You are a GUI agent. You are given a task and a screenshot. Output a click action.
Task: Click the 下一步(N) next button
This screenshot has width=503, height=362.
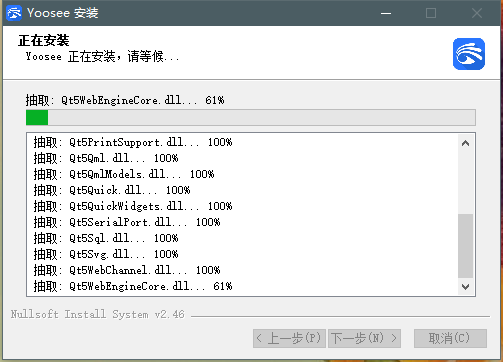[x=364, y=338]
